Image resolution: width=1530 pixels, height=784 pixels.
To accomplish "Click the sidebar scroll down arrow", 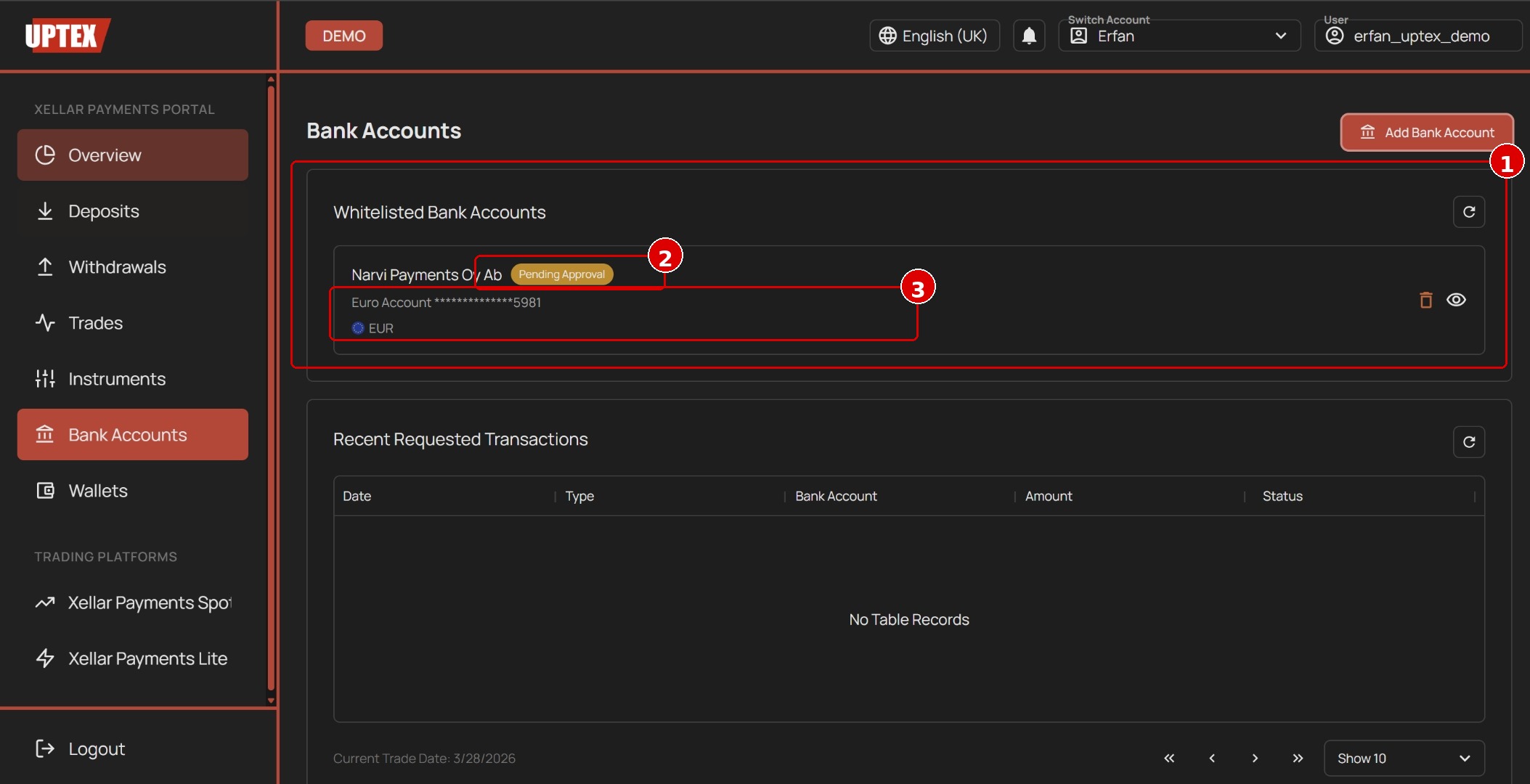I will 271,701.
